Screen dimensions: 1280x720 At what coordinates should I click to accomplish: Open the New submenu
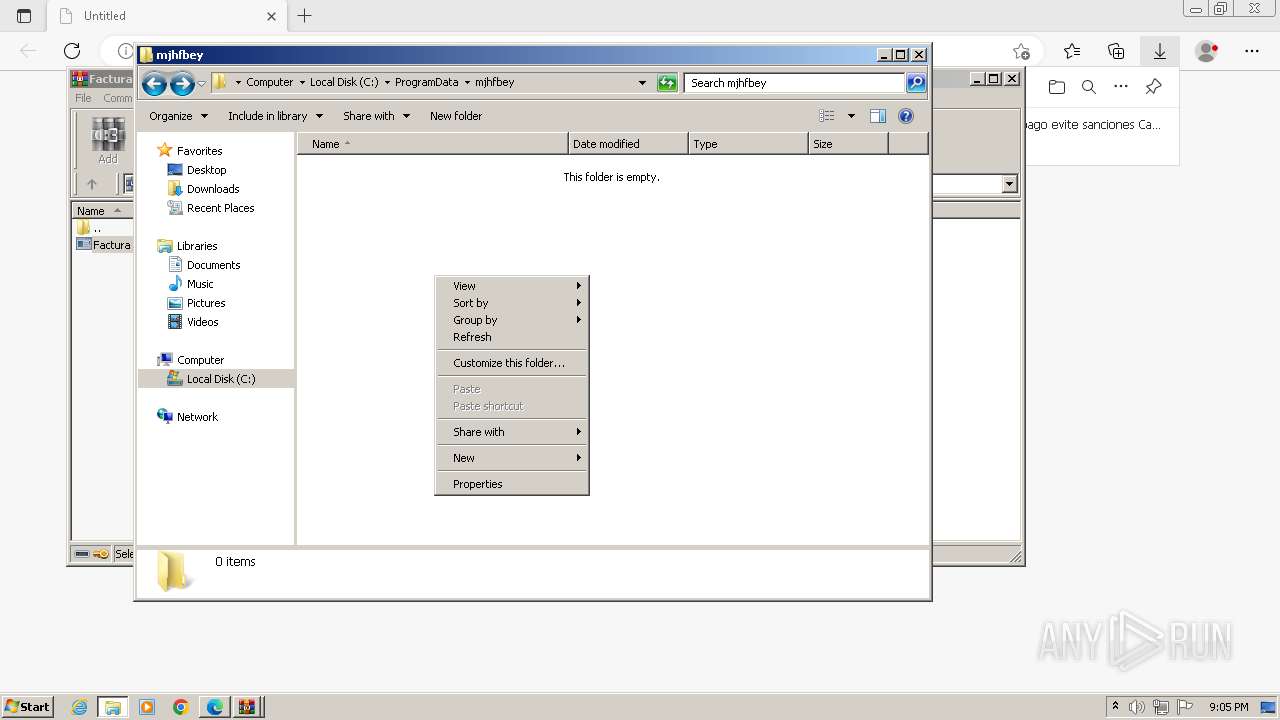(x=512, y=458)
